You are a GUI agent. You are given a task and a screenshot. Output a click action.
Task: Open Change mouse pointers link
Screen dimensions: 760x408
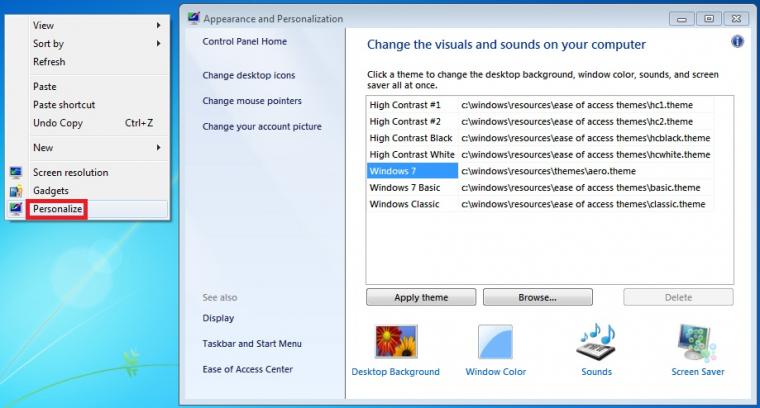pyautogui.click(x=252, y=101)
